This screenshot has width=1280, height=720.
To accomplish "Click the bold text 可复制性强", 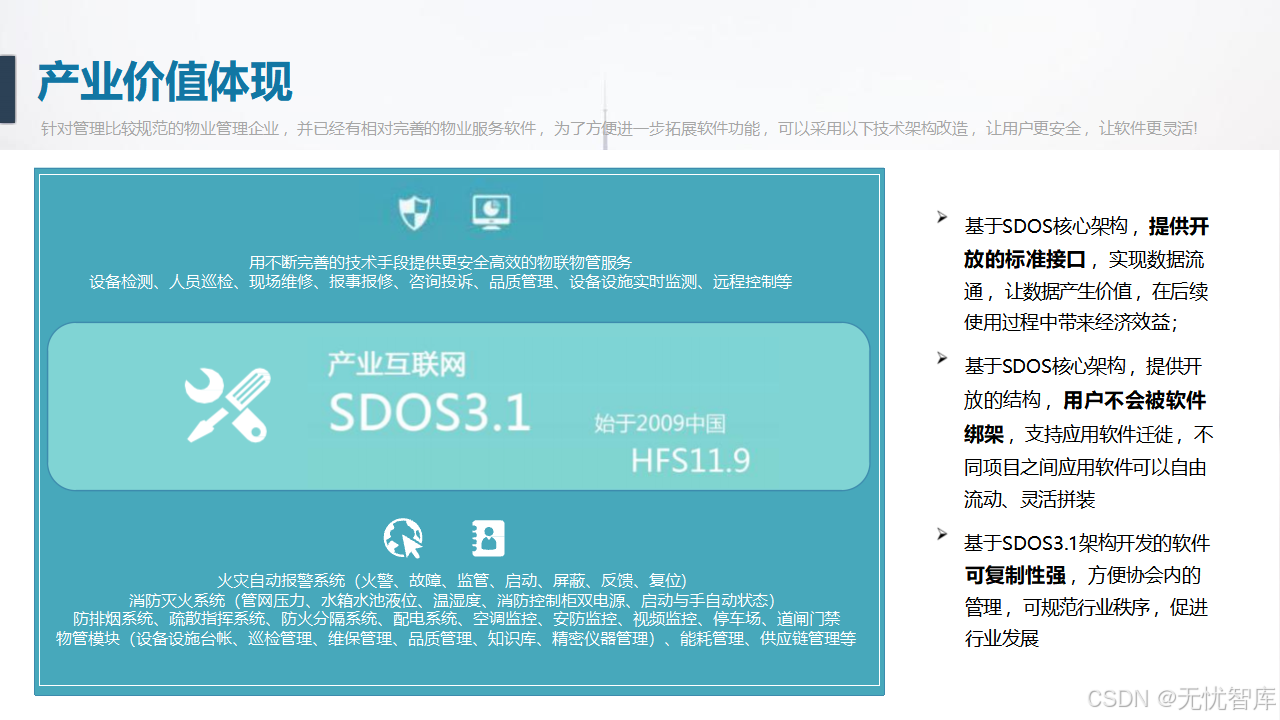I will (x=1013, y=576).
